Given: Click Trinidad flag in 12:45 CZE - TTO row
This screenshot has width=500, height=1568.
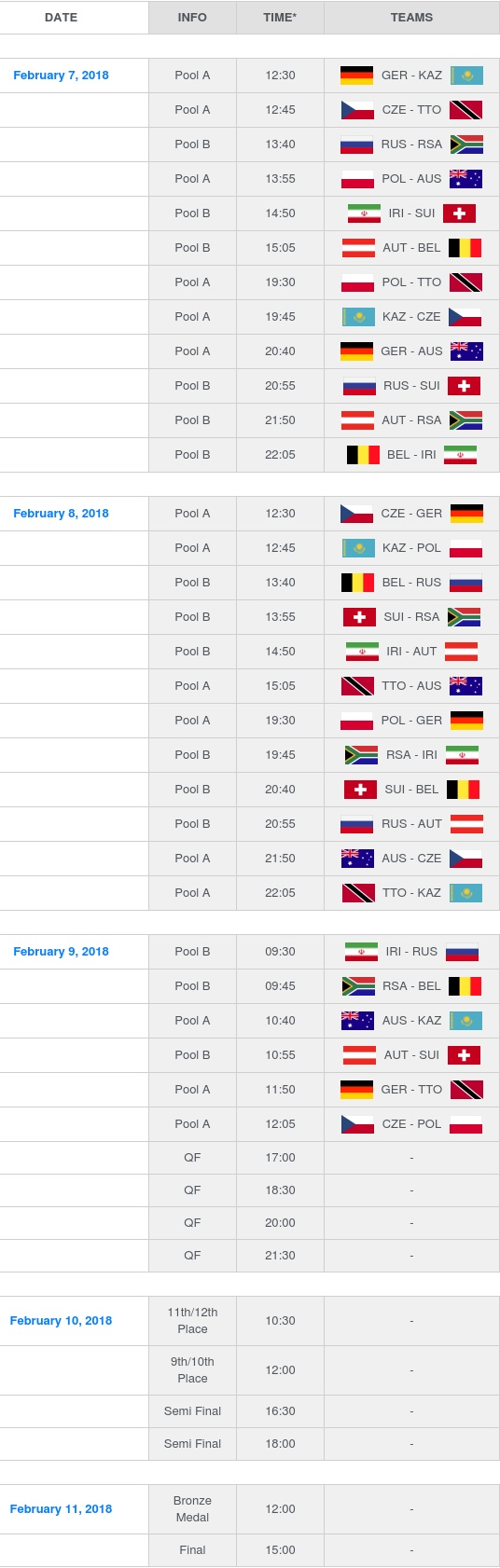Looking at the screenshot, I should tap(465, 110).
